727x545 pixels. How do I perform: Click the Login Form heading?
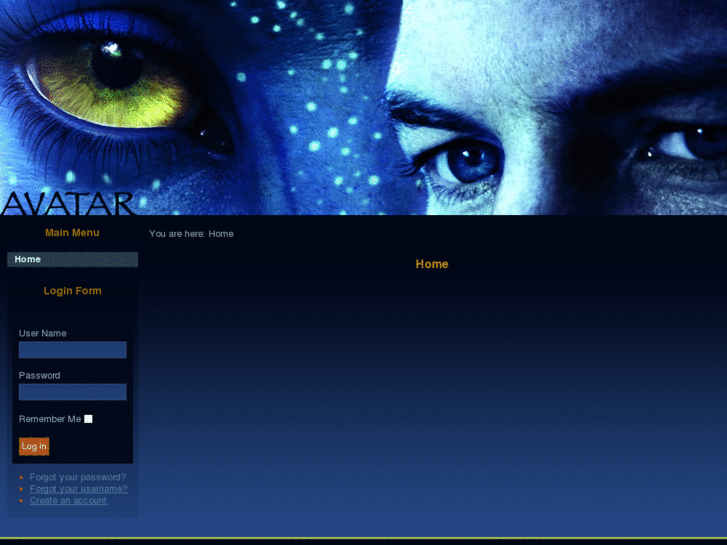pyautogui.click(x=72, y=291)
